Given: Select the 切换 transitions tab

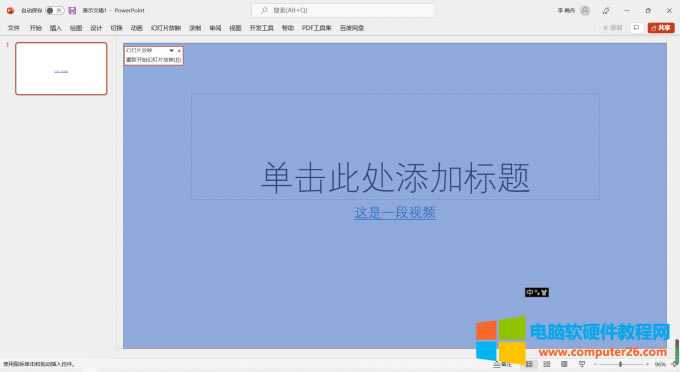Looking at the screenshot, I should tap(116, 28).
